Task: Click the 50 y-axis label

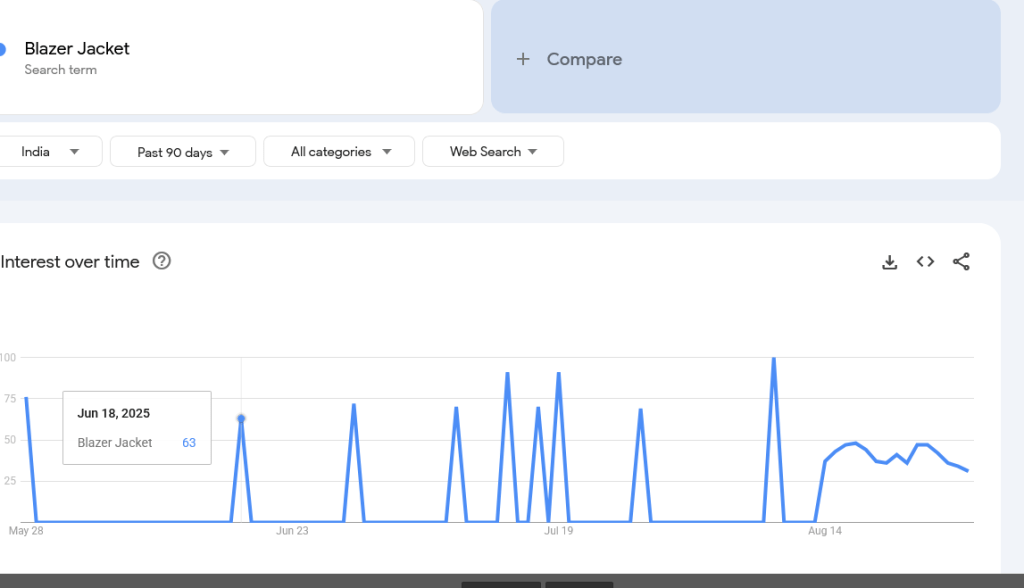Action: point(10,440)
